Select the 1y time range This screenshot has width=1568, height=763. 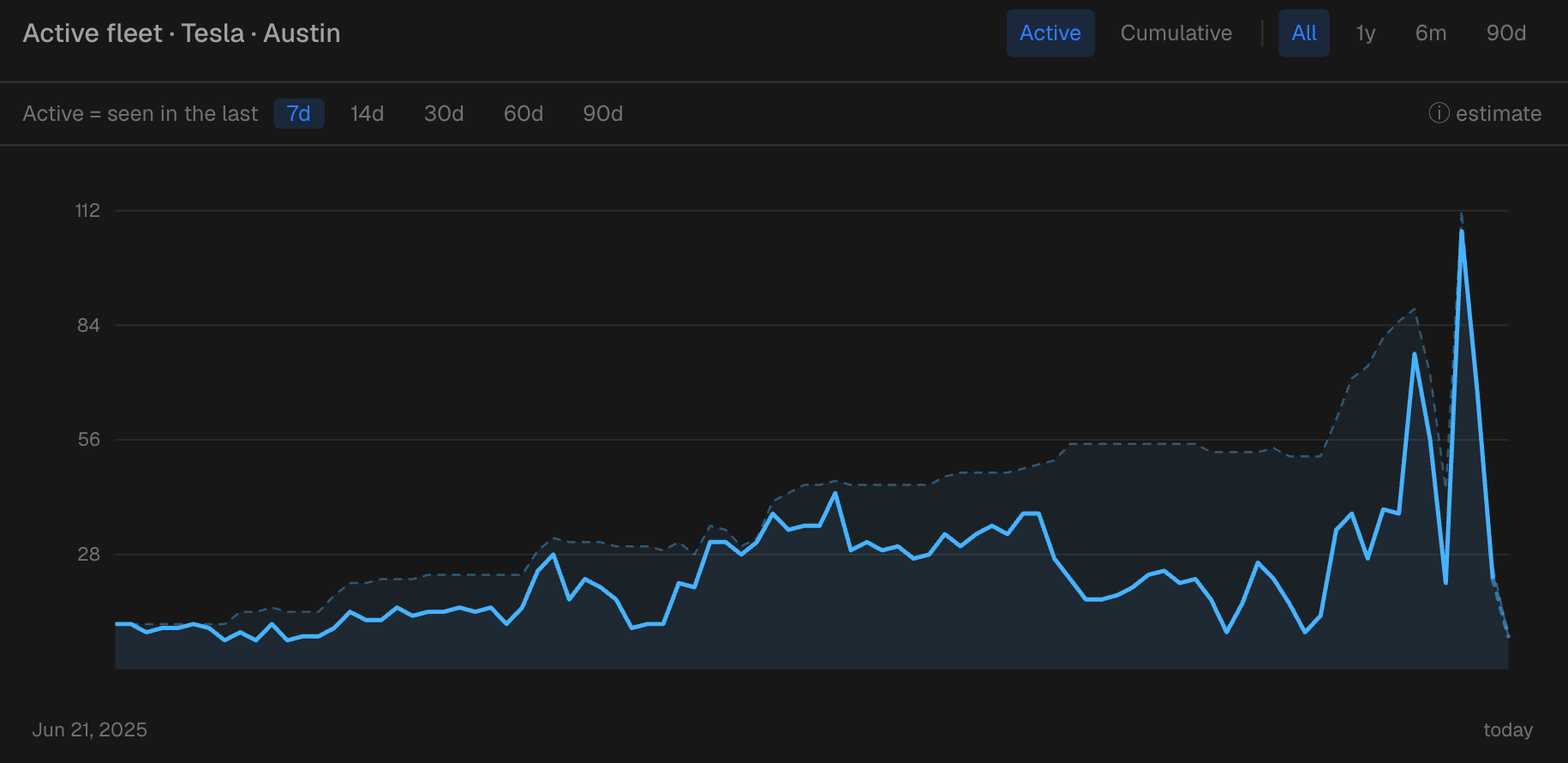click(x=1366, y=33)
